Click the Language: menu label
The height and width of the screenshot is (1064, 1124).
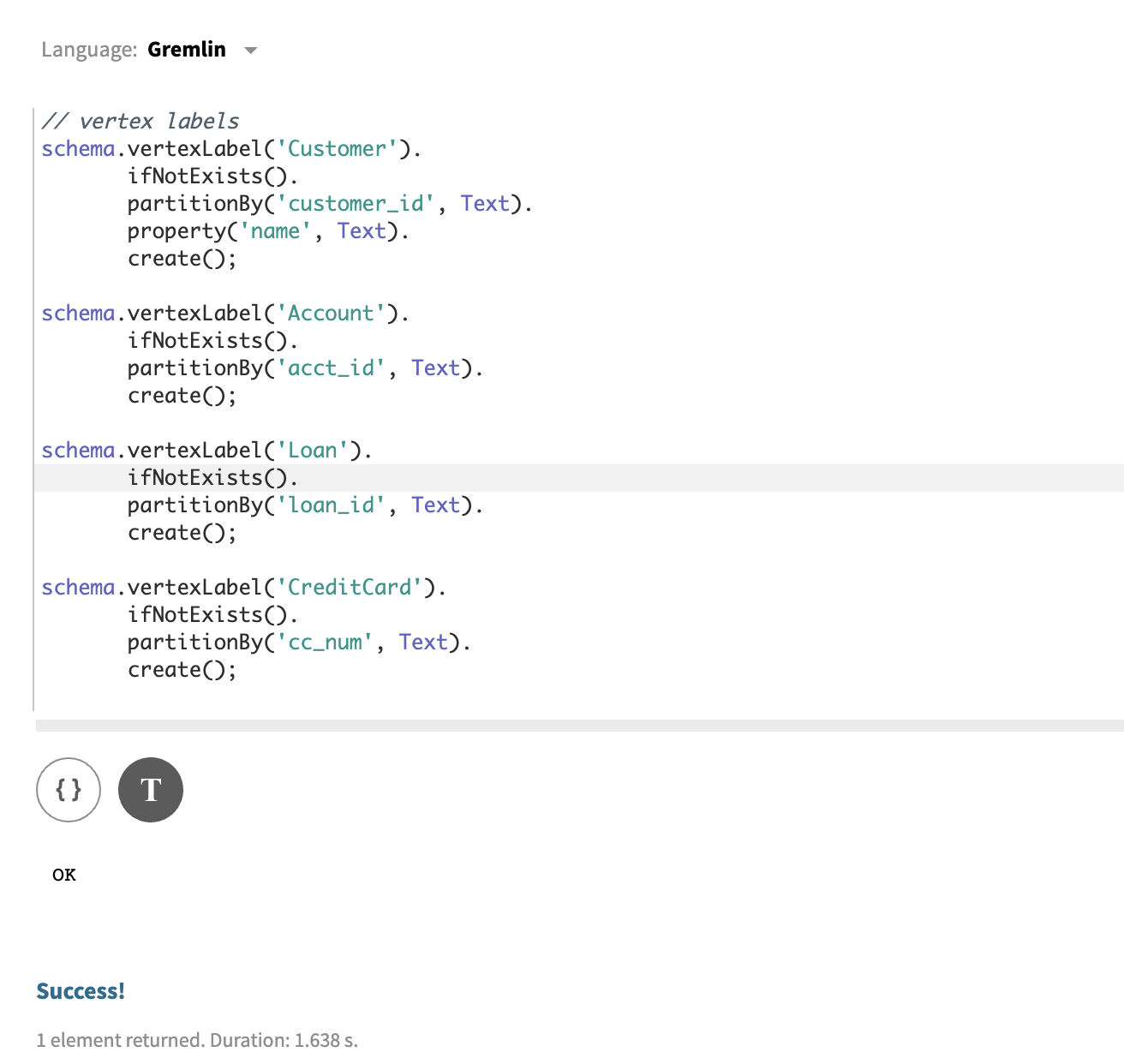coord(88,49)
